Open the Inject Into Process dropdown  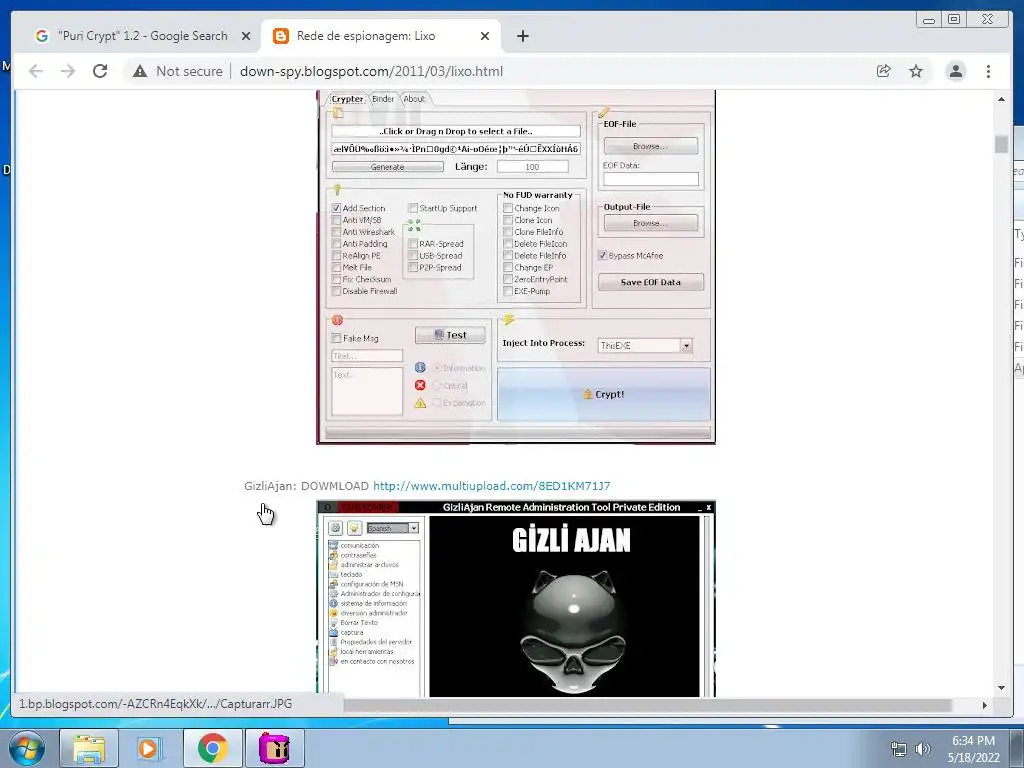pyautogui.click(x=686, y=345)
